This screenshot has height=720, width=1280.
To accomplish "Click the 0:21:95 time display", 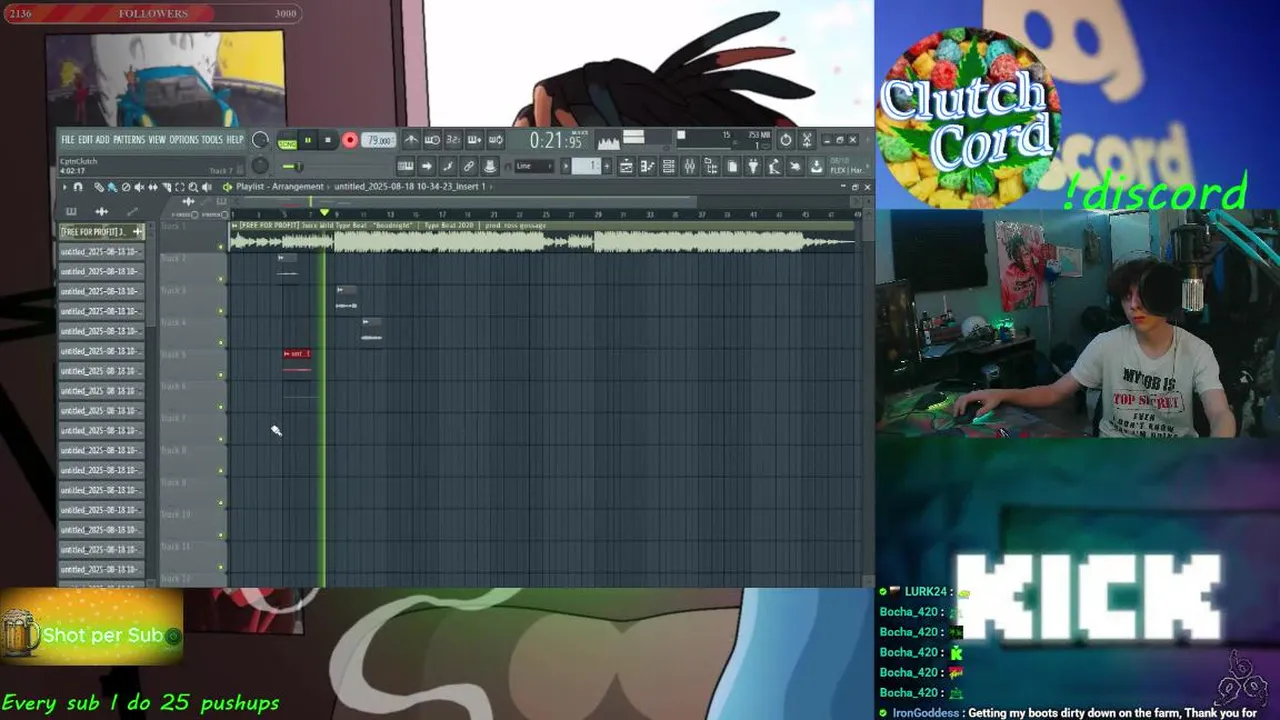I will click(555, 140).
